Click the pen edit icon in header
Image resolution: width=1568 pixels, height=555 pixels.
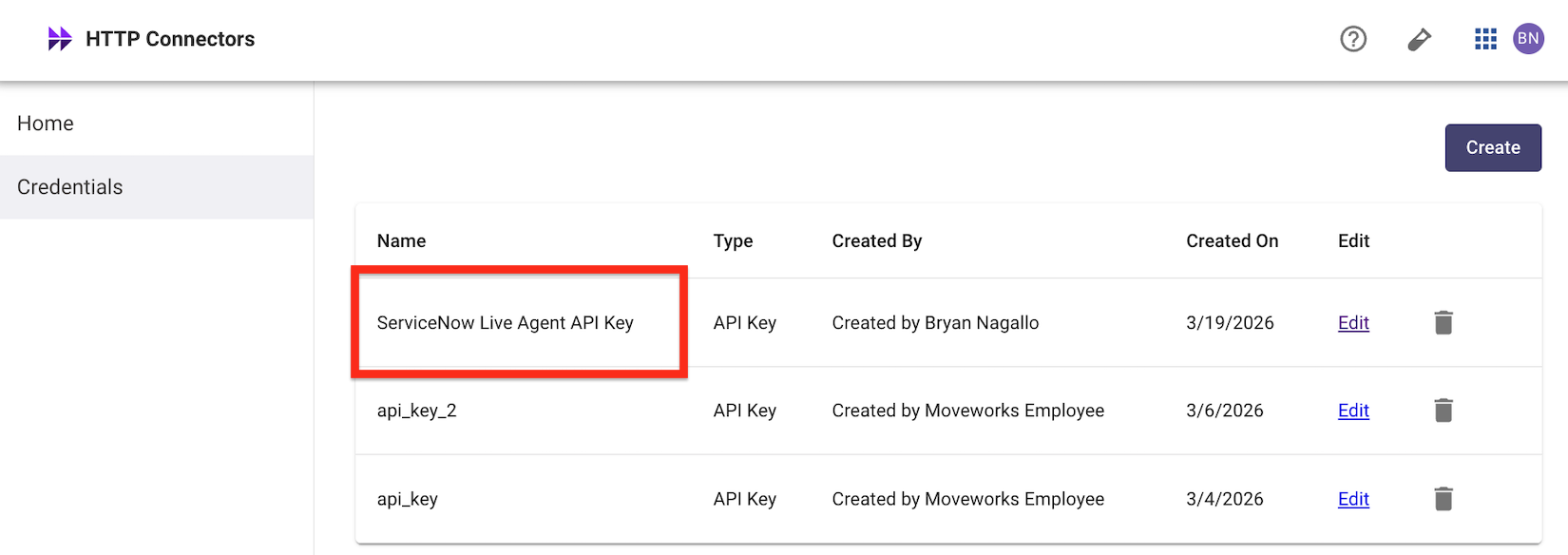tap(1419, 39)
